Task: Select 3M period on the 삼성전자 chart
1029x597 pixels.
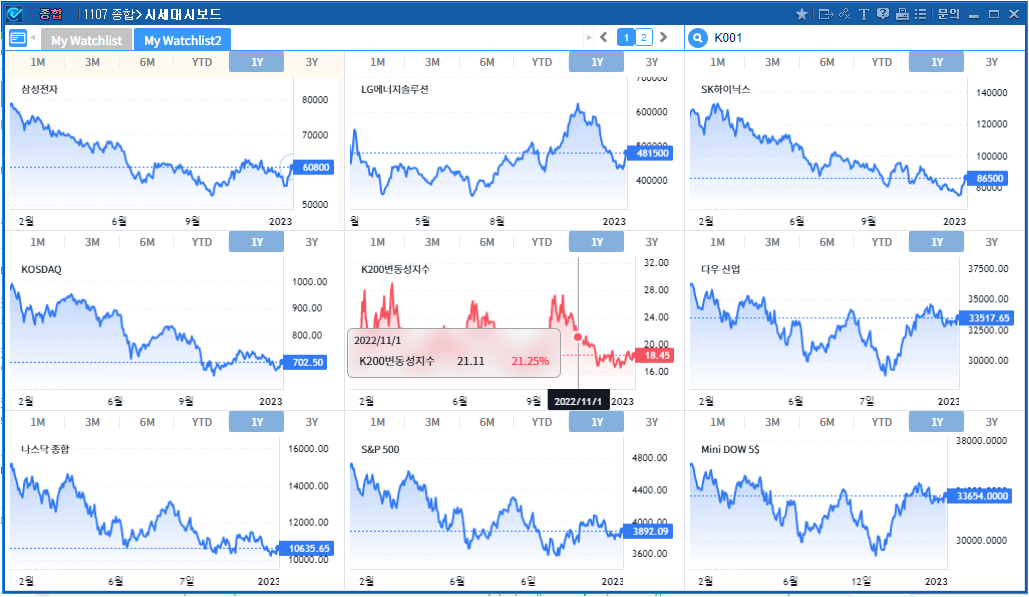Action: pyautogui.click(x=92, y=62)
